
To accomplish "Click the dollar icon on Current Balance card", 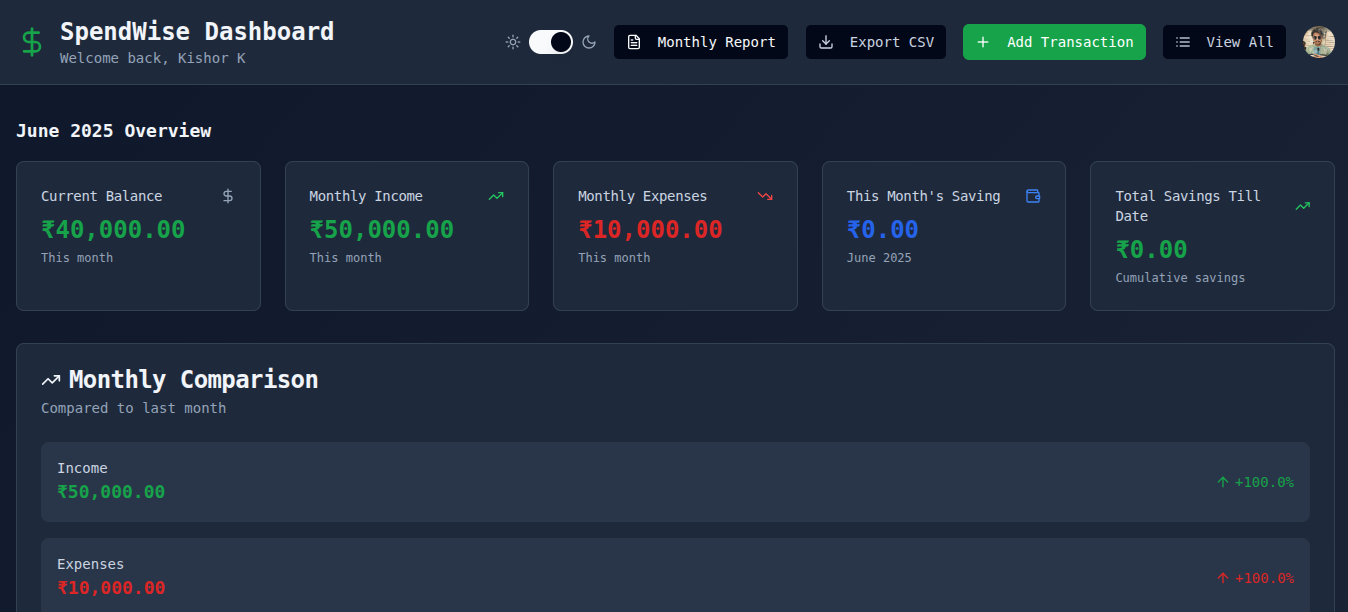I will pyautogui.click(x=228, y=196).
